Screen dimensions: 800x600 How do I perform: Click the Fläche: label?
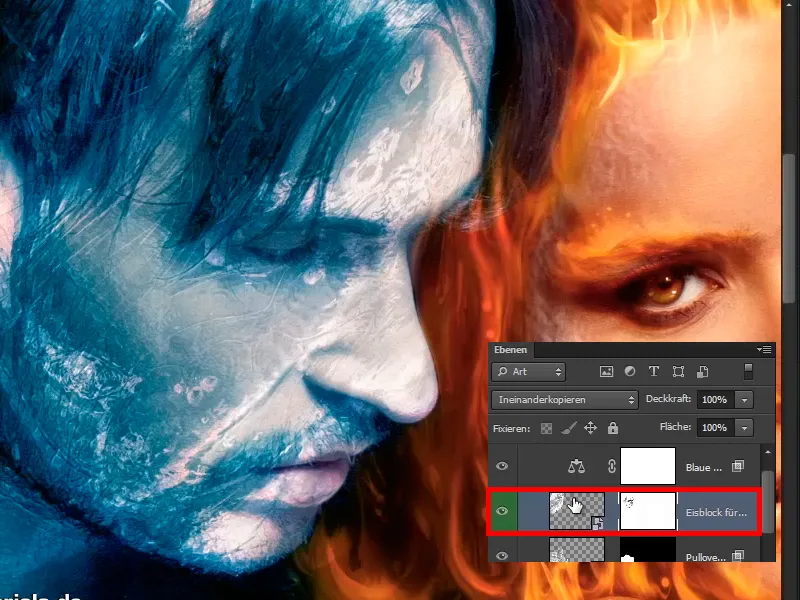coord(676,427)
